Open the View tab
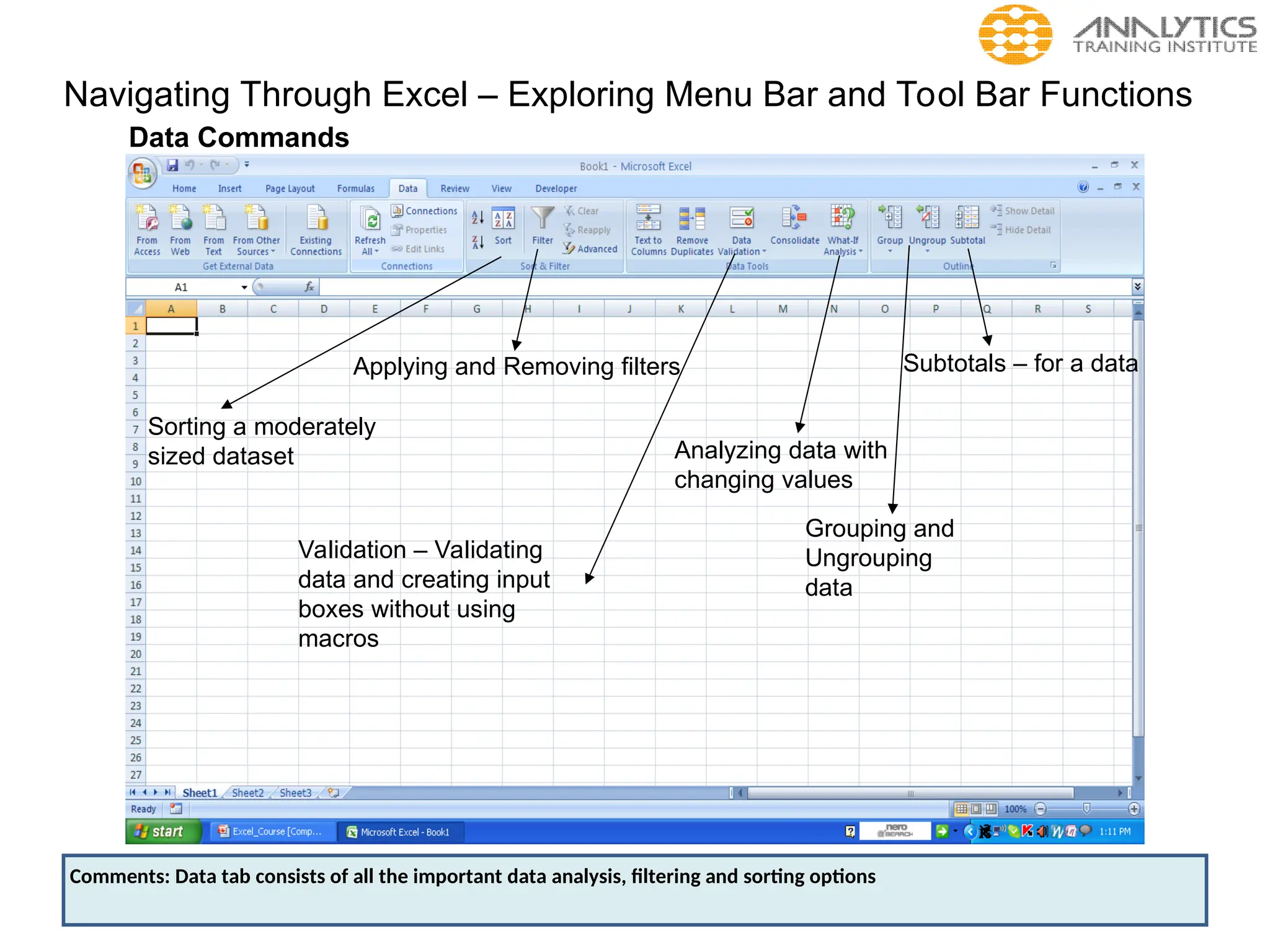Viewport: 1270px width, 952px height. tap(501, 188)
